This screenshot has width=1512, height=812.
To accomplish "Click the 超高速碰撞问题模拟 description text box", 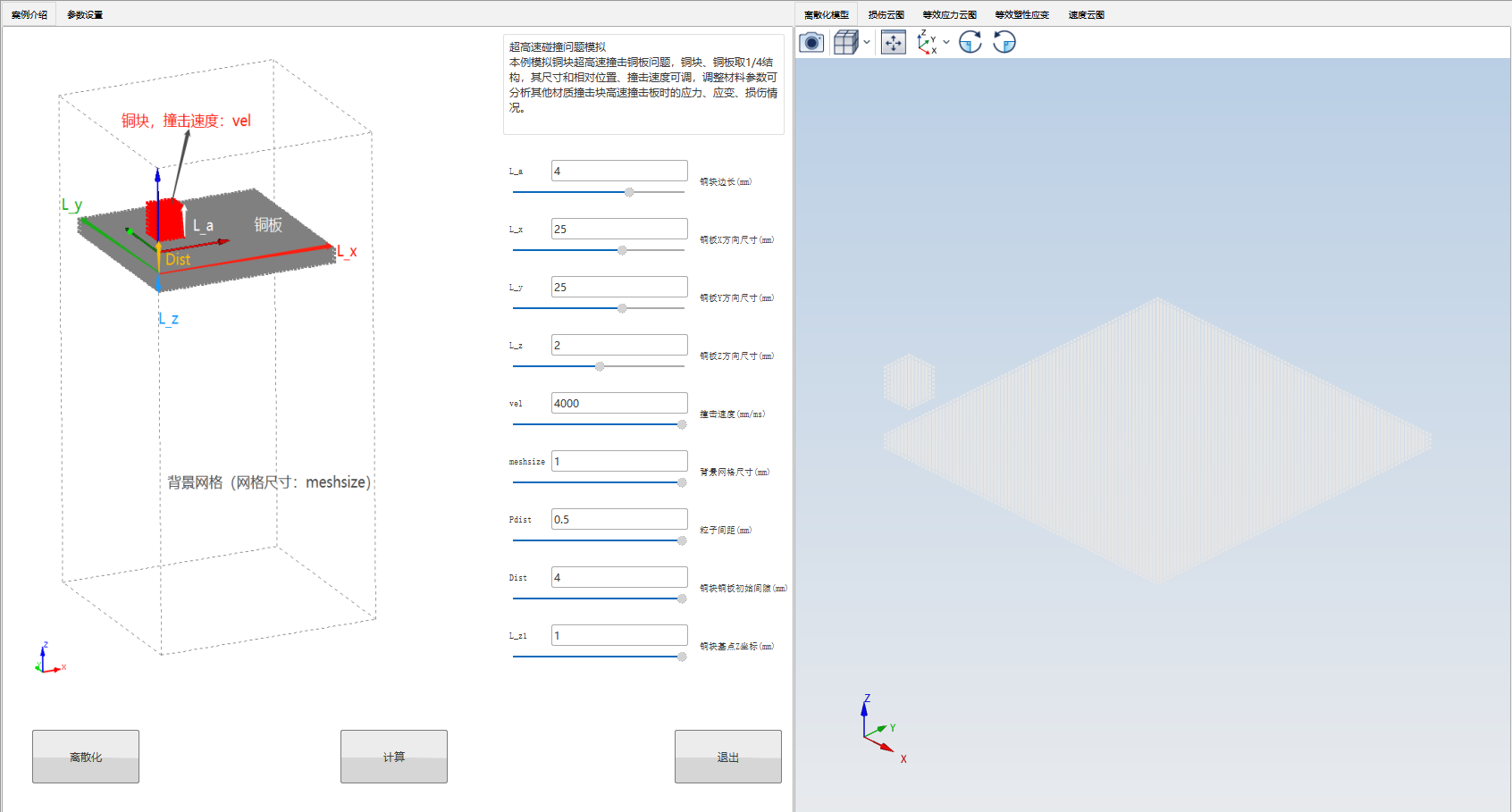I will tap(643, 84).
